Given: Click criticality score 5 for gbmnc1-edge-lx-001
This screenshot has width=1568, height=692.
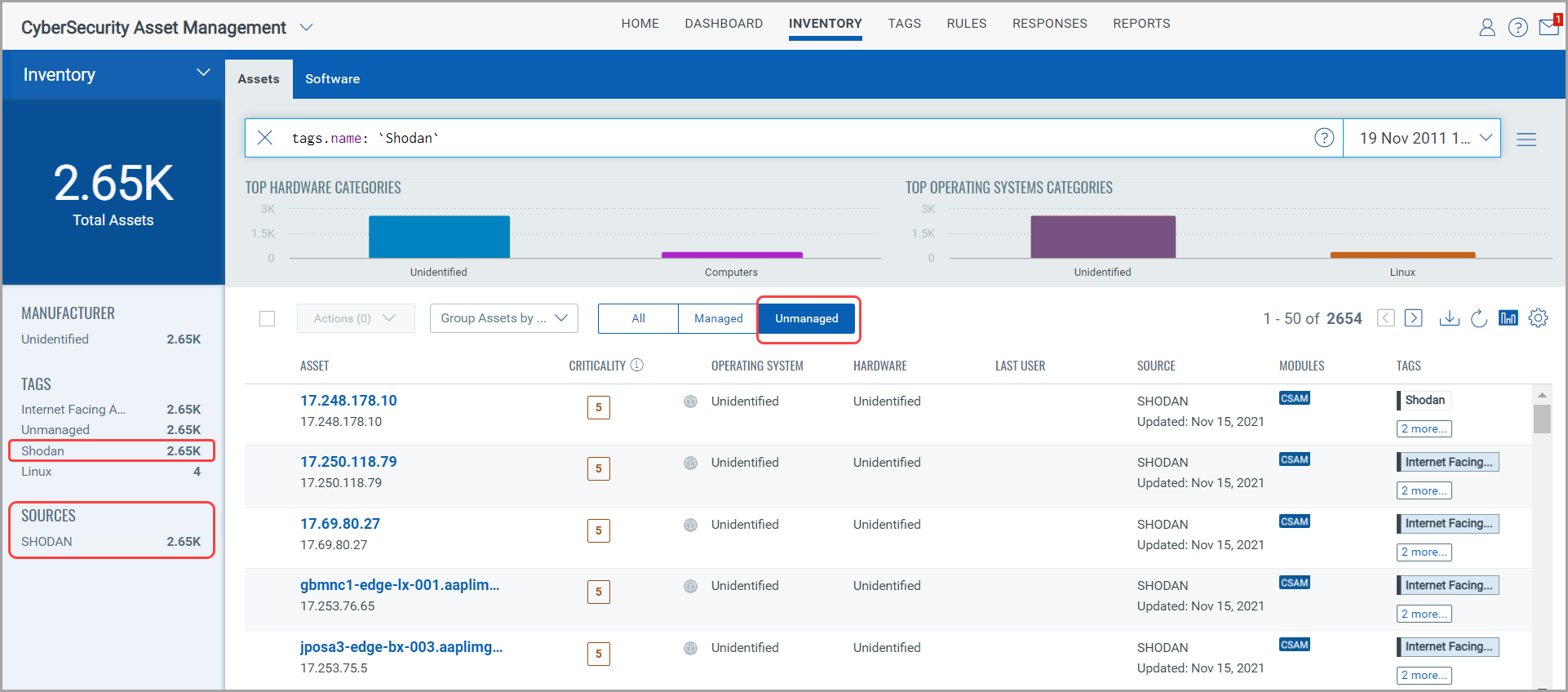Looking at the screenshot, I should click(599, 592).
